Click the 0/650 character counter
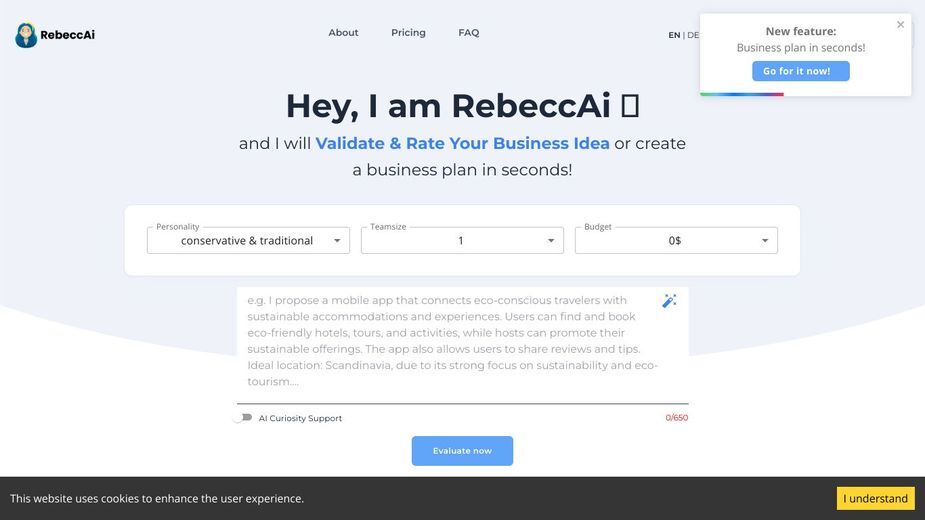The image size is (925, 520). point(677,418)
